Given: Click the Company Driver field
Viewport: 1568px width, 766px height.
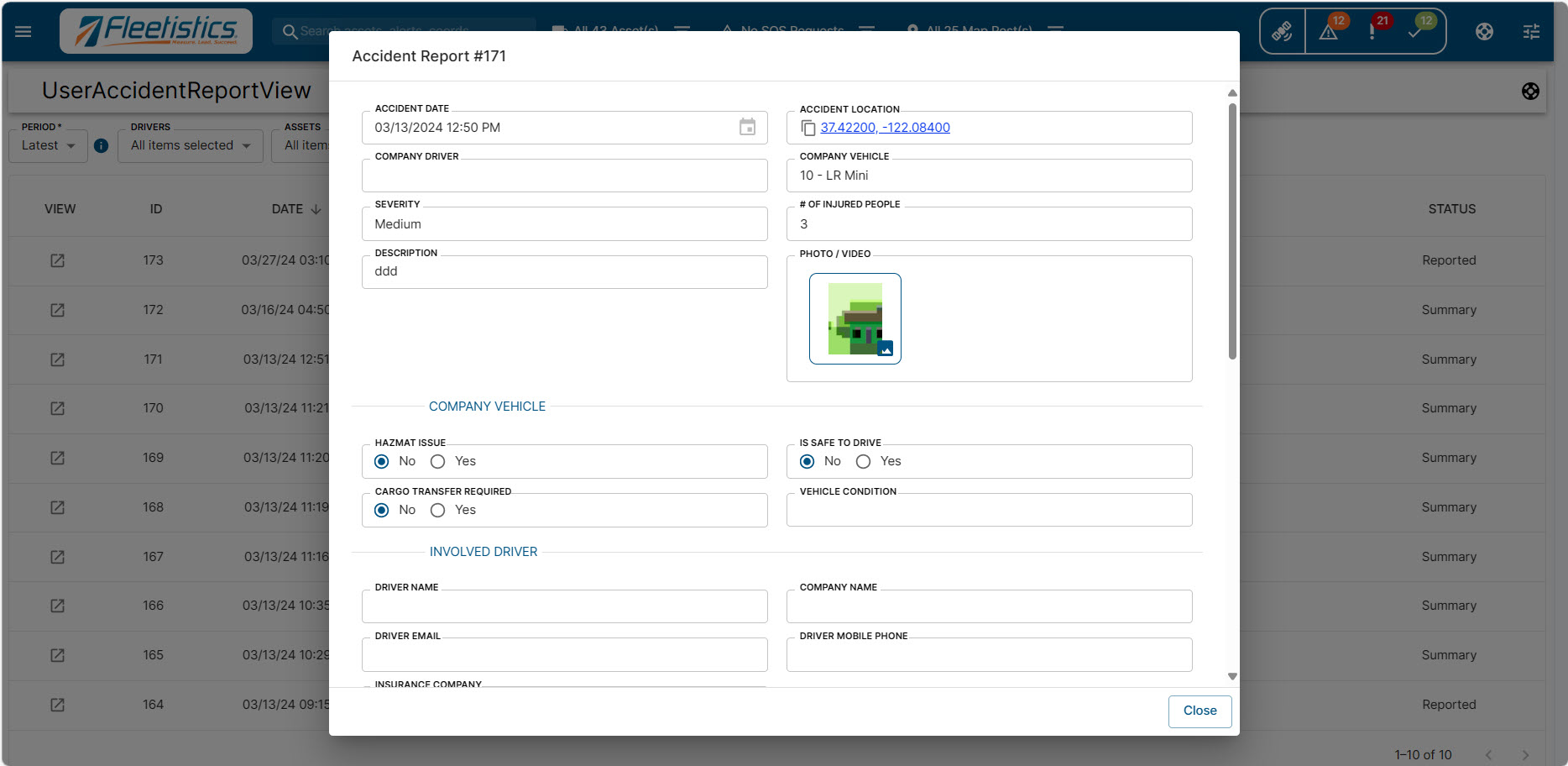Looking at the screenshot, I should tap(564, 176).
